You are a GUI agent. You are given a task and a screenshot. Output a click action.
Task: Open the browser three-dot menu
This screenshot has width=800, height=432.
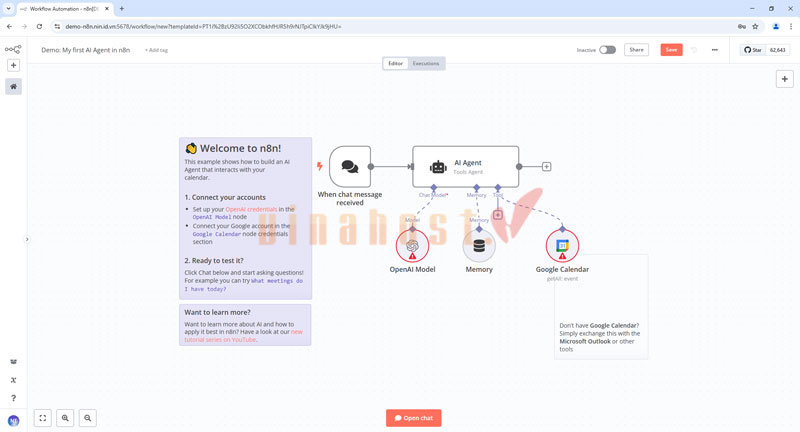(791, 27)
